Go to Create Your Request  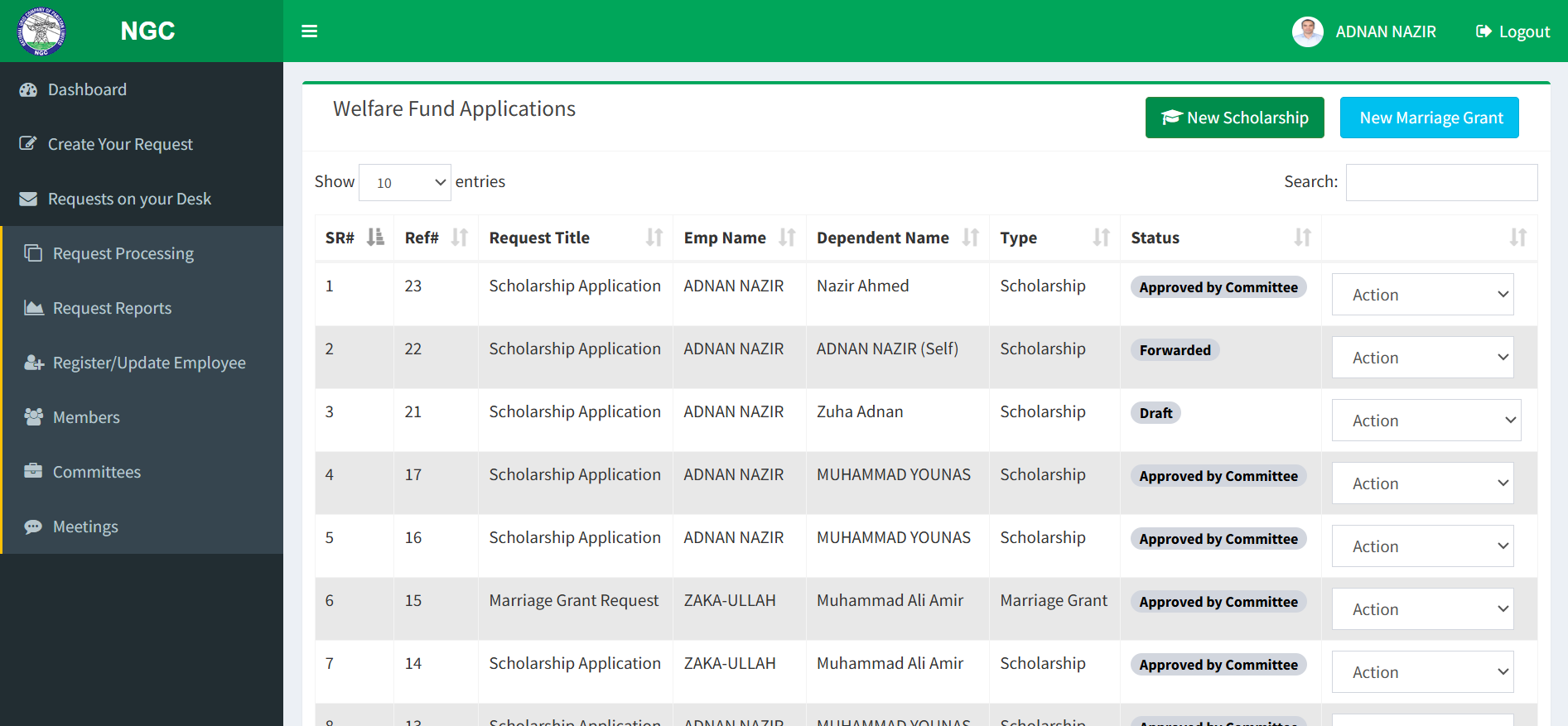click(120, 144)
